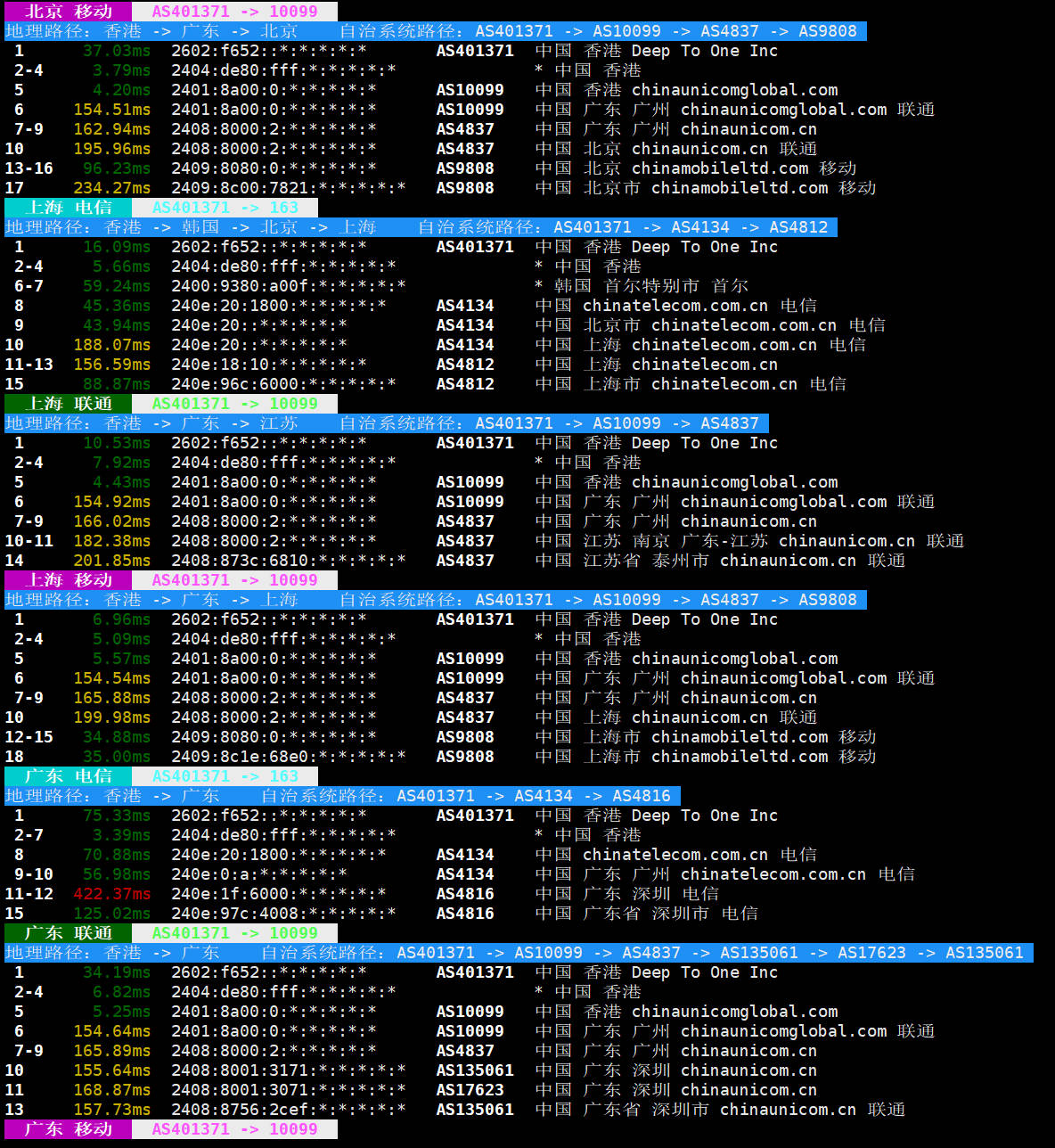Screen dimensions: 1055x1148
Task: Select IPv6 address starting with 2400:9380:a00f
Action: (x=288, y=286)
